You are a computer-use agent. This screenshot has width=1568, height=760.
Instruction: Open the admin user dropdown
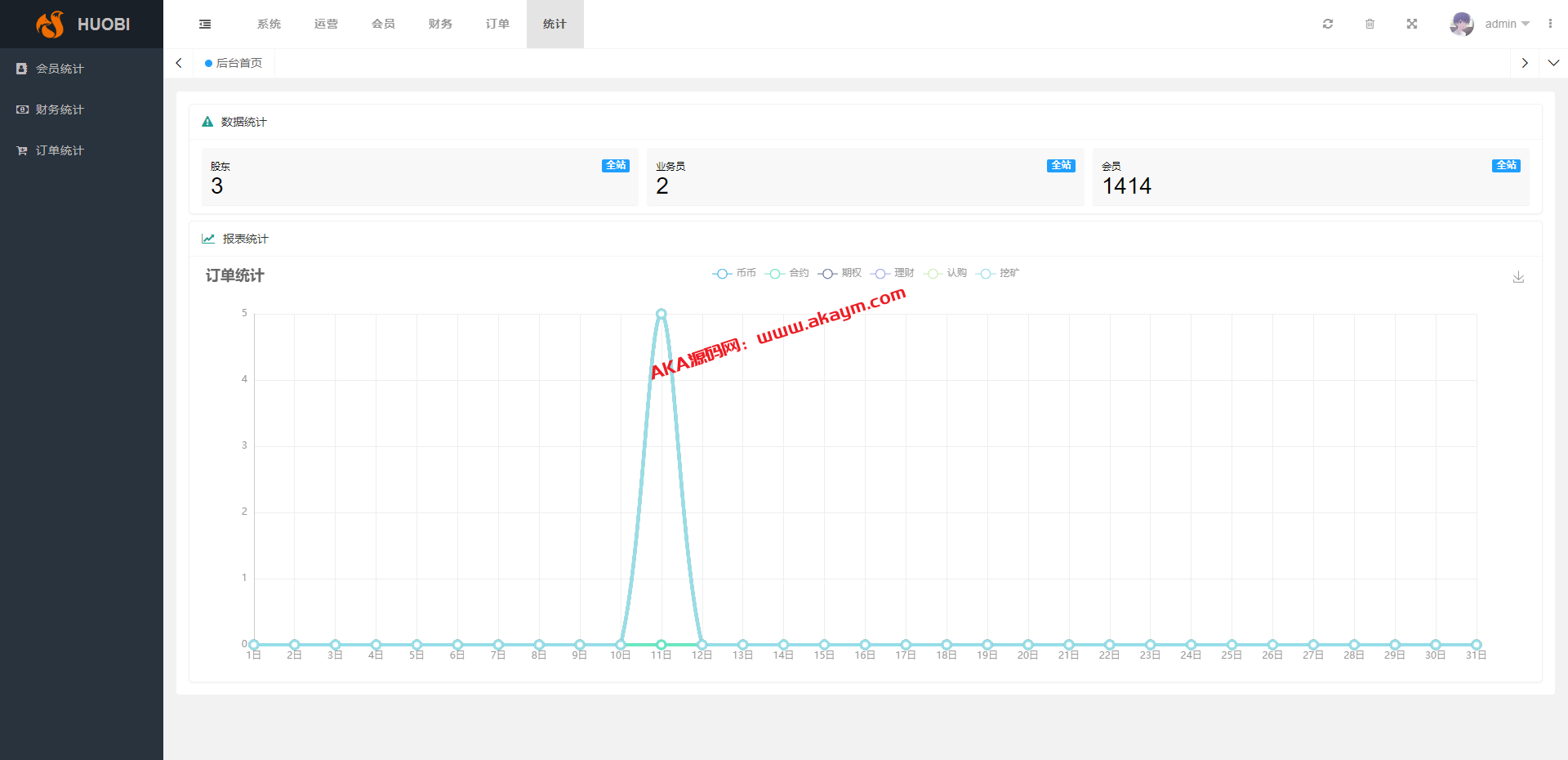(x=1507, y=25)
